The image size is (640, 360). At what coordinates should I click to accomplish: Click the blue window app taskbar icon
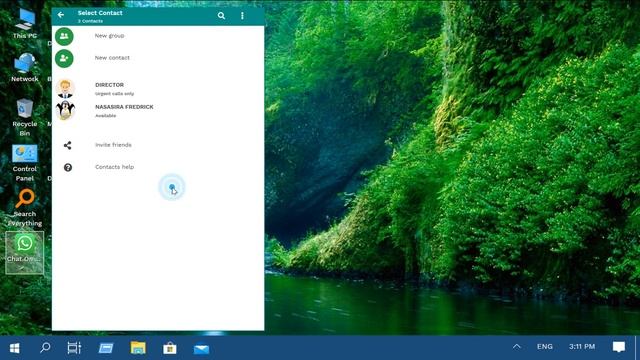[106, 348]
